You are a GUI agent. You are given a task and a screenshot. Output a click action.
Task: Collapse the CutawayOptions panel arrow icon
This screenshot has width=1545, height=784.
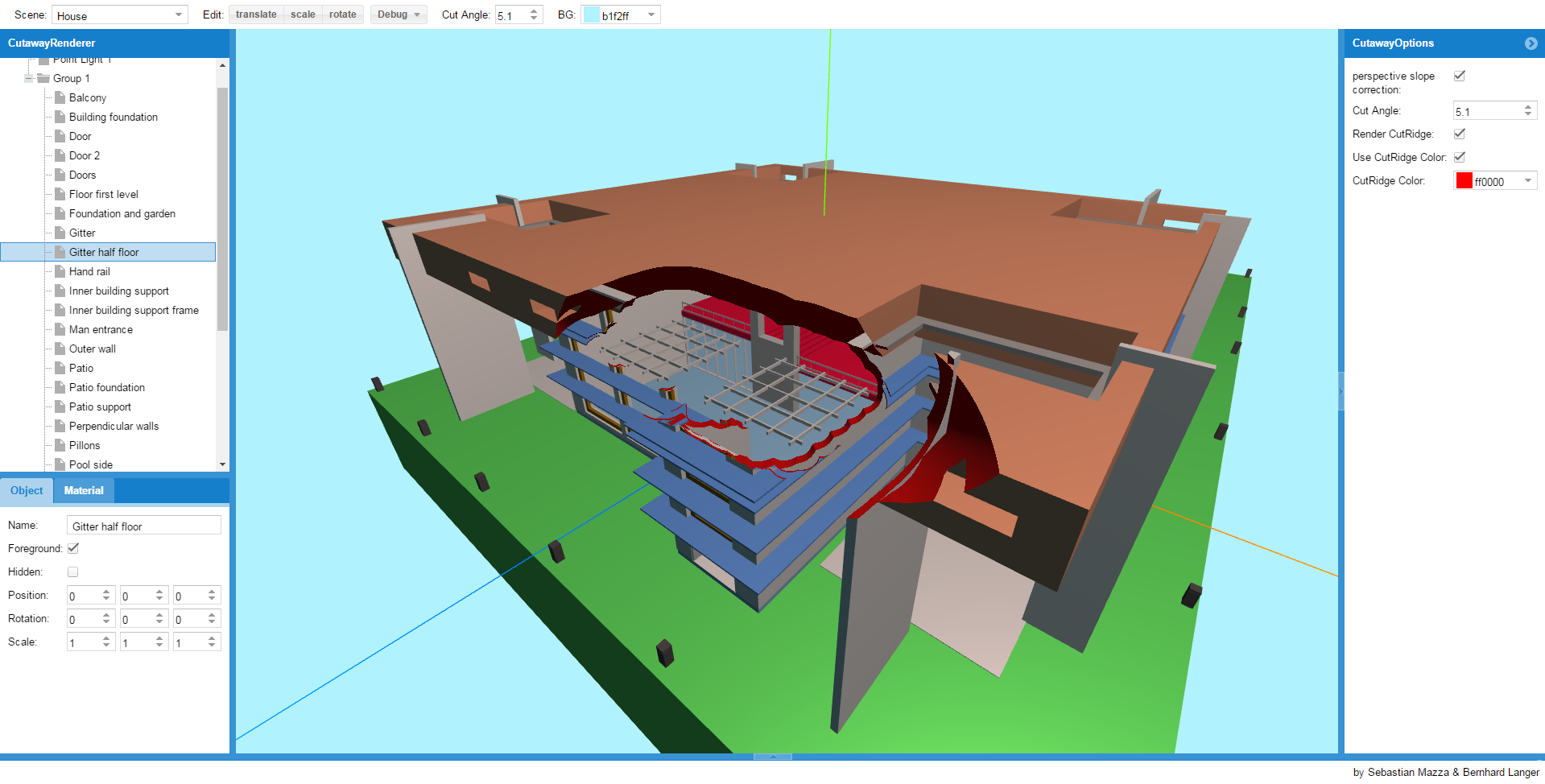(1531, 43)
